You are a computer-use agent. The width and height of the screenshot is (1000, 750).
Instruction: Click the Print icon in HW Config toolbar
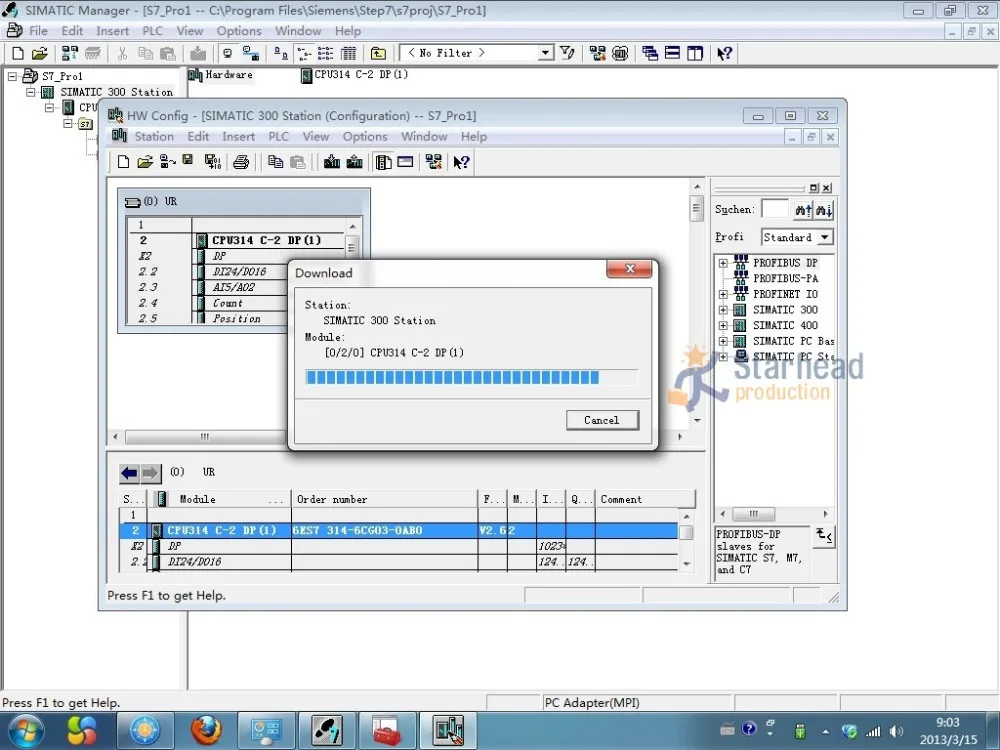point(241,162)
